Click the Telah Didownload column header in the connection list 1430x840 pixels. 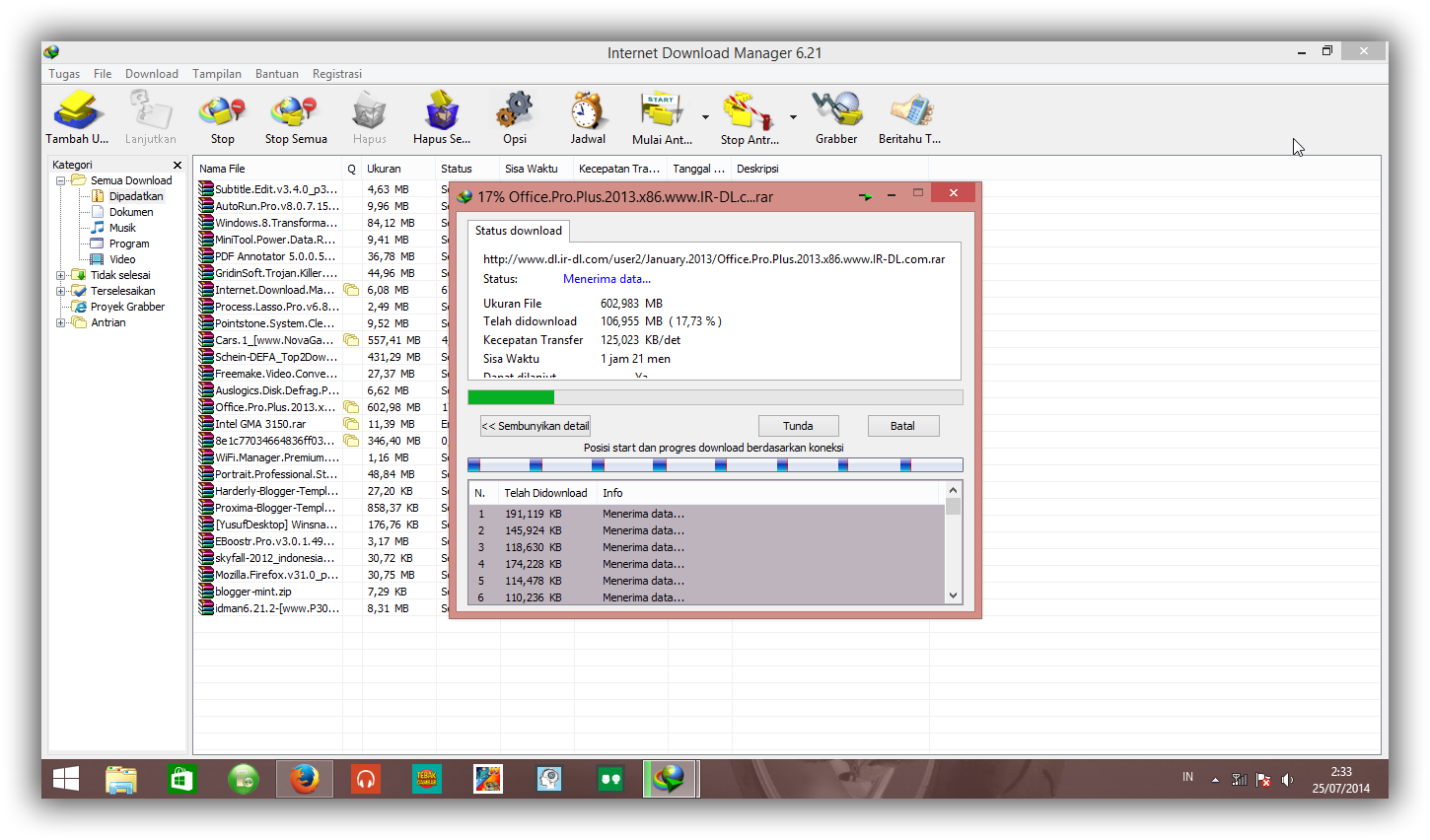pyautogui.click(x=547, y=493)
